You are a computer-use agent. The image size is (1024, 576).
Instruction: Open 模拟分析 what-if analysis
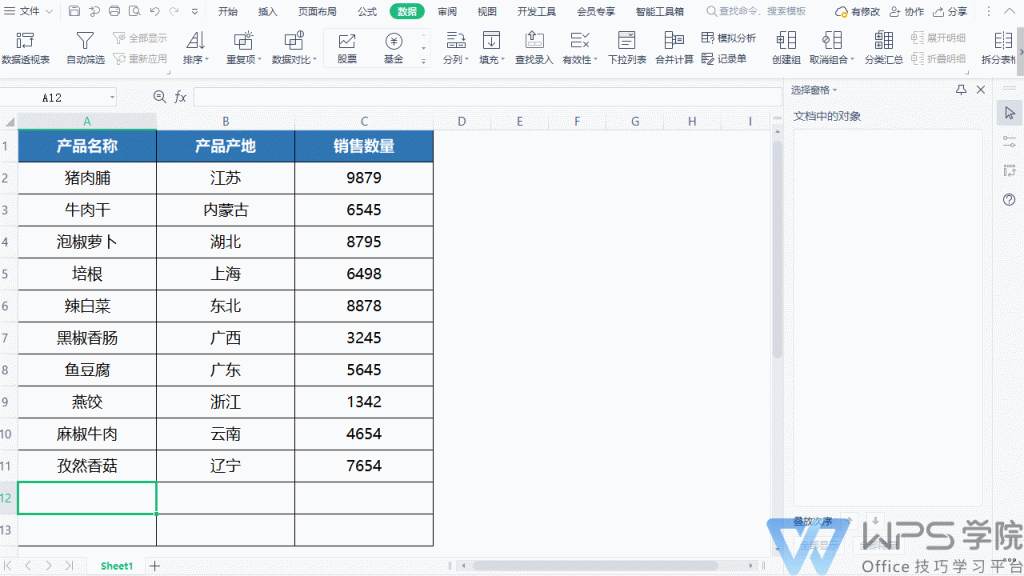(728, 38)
